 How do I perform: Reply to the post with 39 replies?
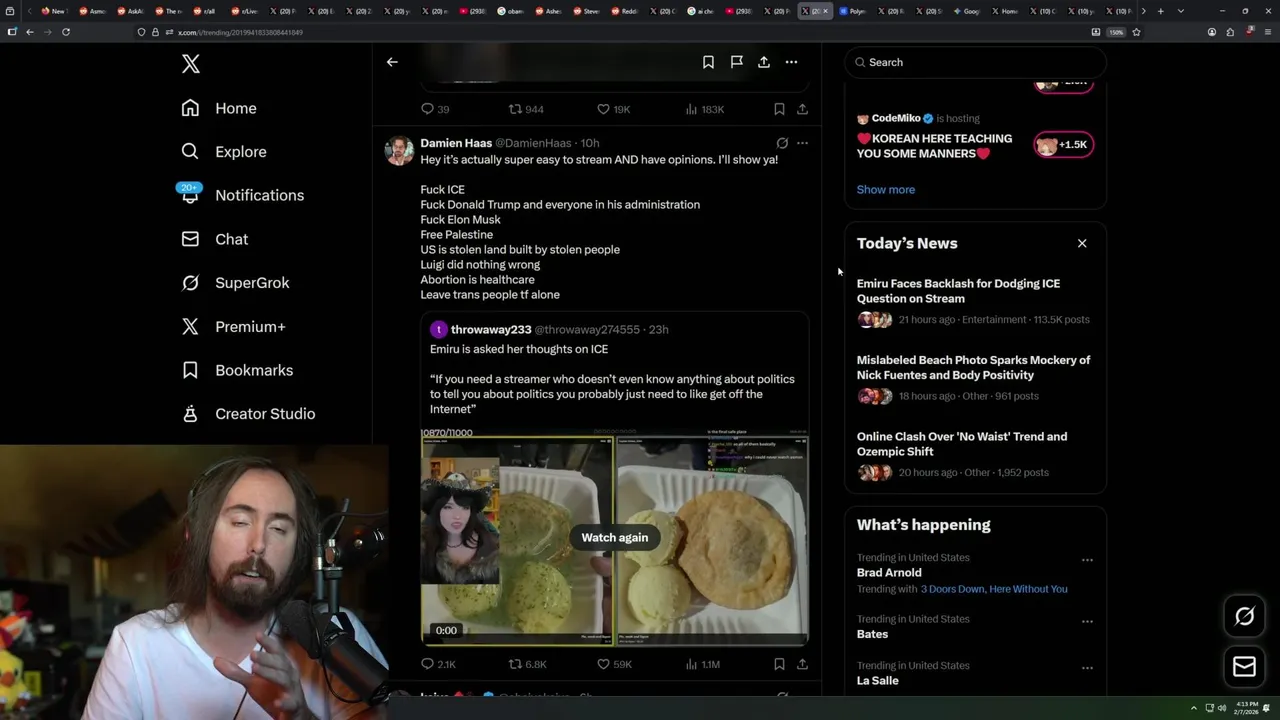pos(435,109)
